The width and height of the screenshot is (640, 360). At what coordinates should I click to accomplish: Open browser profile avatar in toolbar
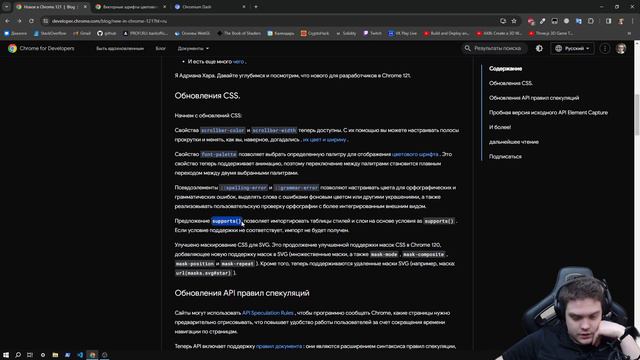pyautogui.click(x=621, y=21)
